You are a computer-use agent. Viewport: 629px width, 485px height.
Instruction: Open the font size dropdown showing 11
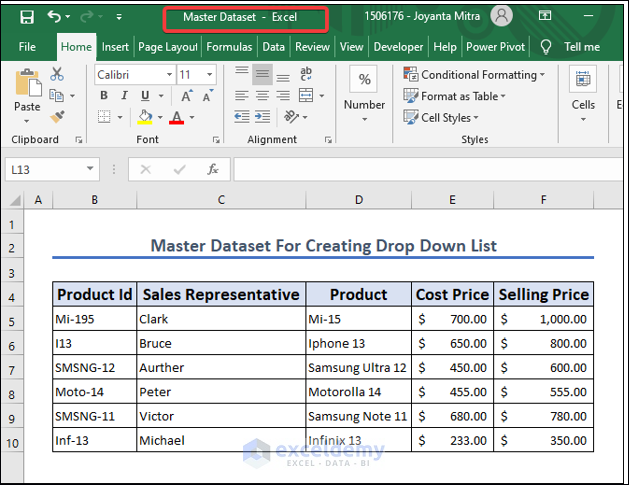point(210,75)
